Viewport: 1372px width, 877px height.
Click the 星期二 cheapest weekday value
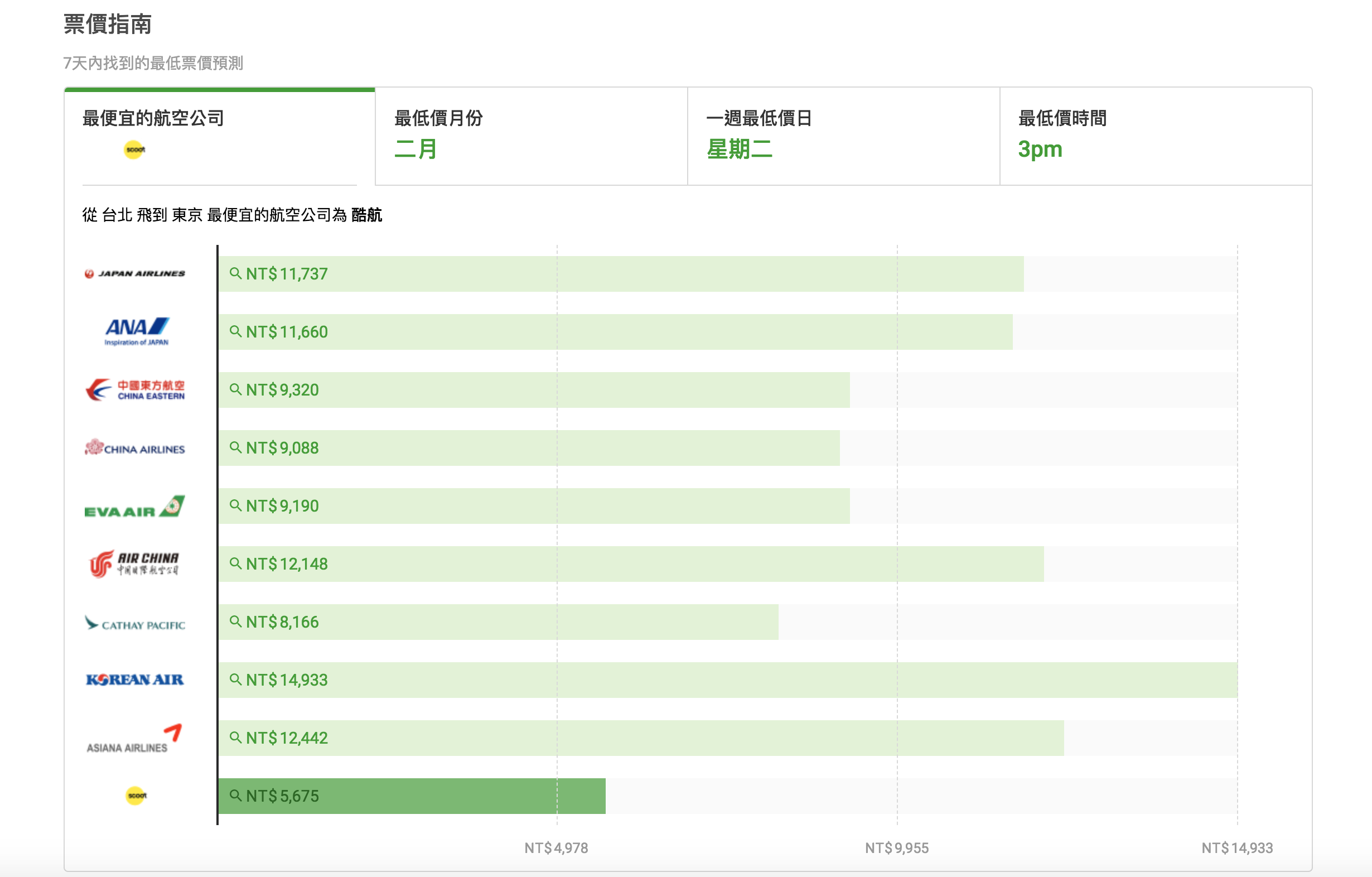[740, 150]
